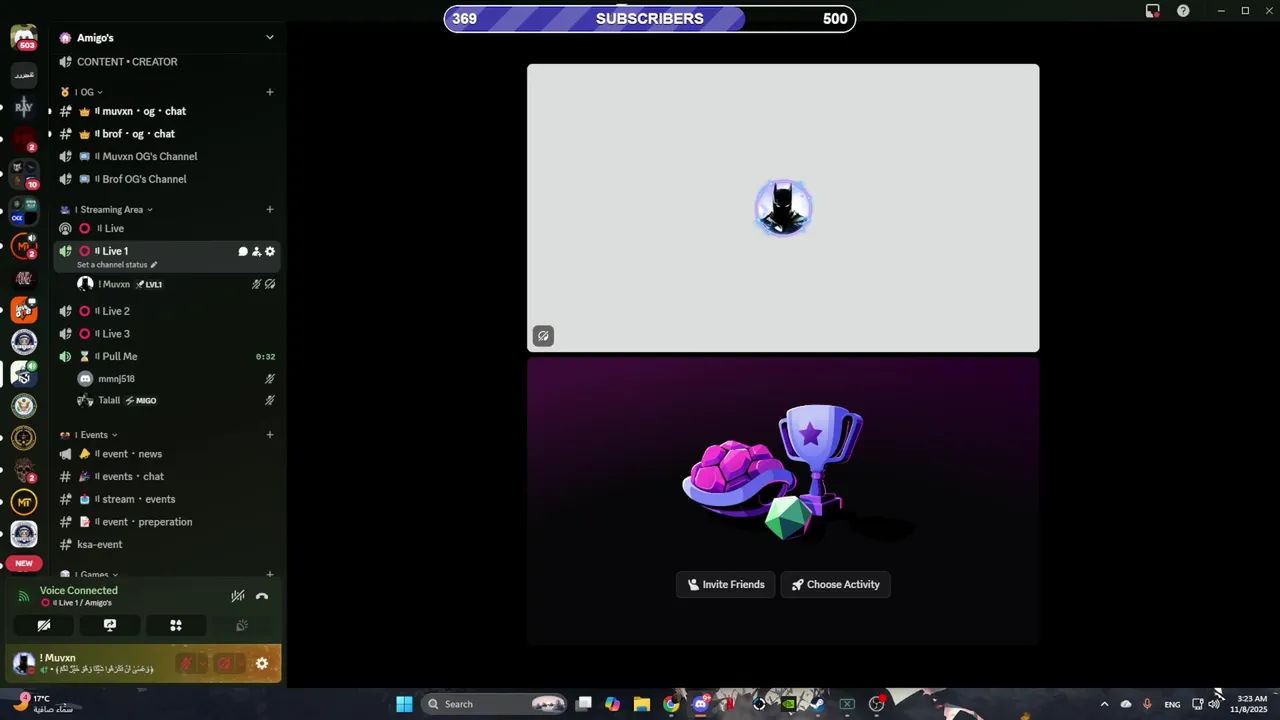Open the Discord inbox icon

point(1153,11)
